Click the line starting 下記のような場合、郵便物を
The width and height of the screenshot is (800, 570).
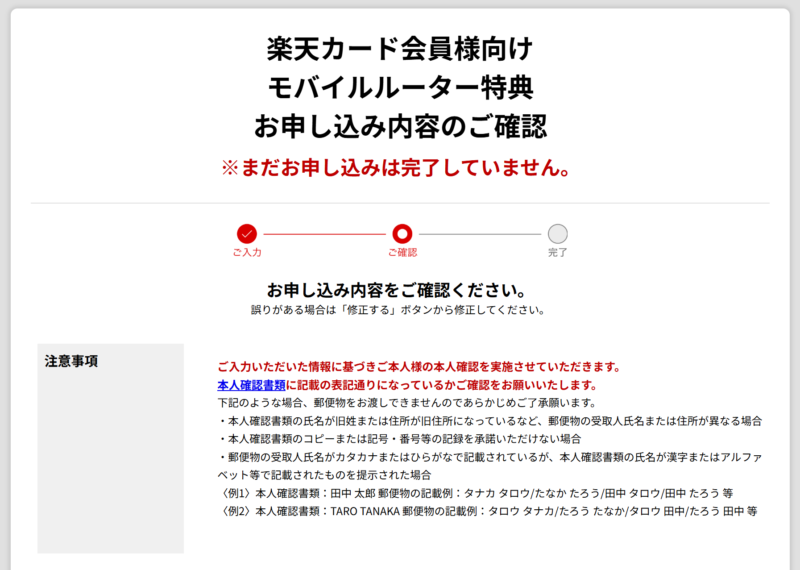coord(407,403)
